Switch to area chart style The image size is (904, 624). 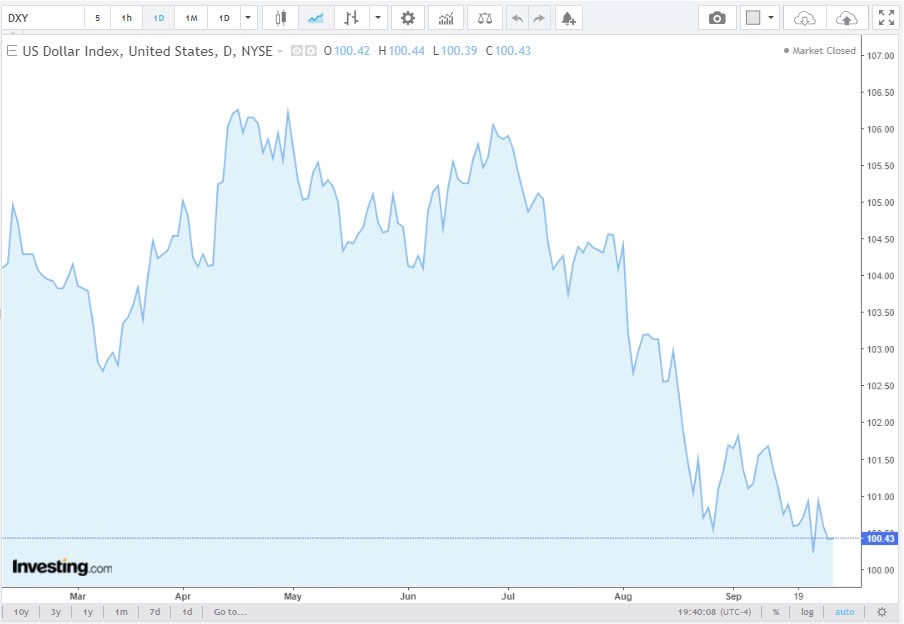tap(316, 18)
